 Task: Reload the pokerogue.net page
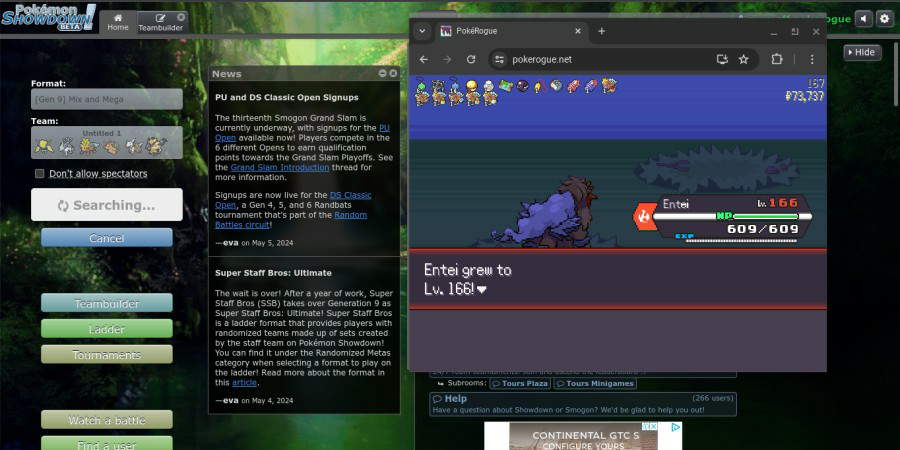click(x=471, y=59)
